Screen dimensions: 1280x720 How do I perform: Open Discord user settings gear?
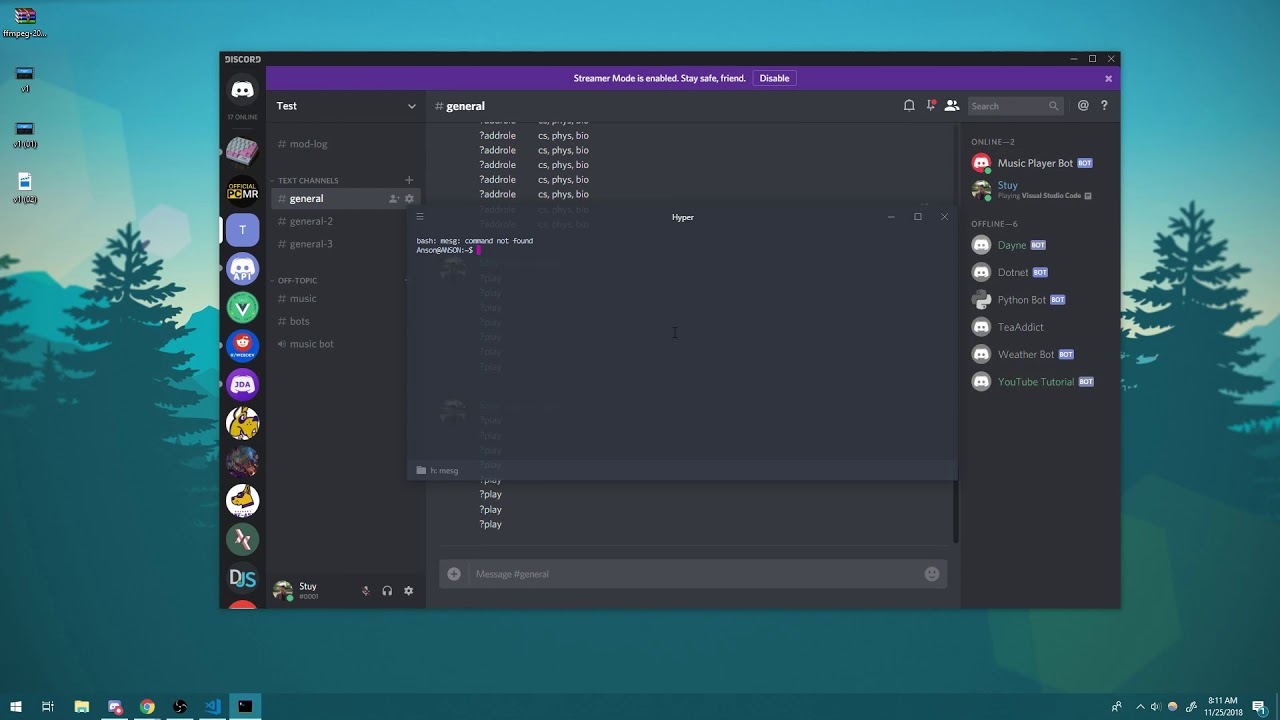tap(408, 591)
